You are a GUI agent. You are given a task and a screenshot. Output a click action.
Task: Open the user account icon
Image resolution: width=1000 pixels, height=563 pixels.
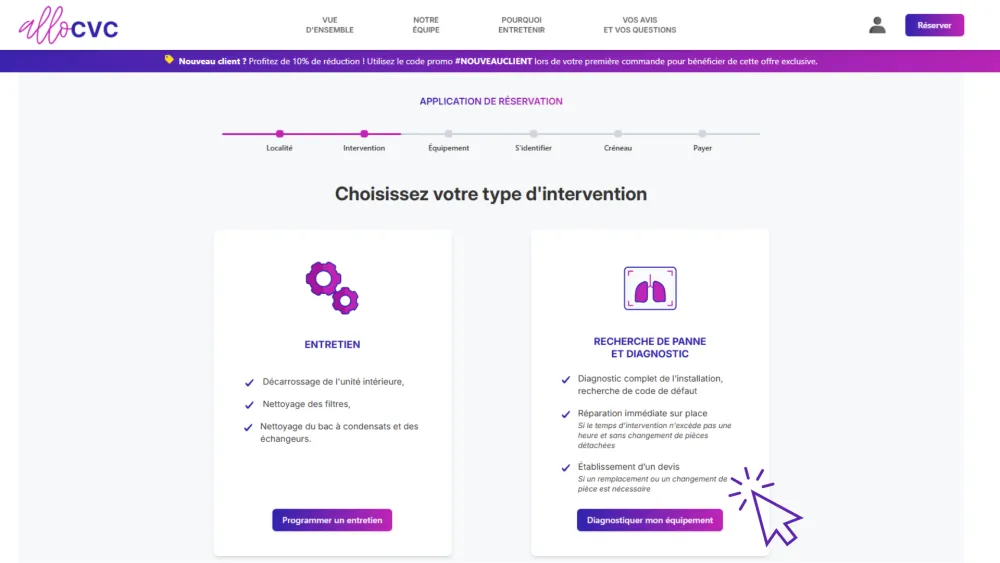point(877,25)
